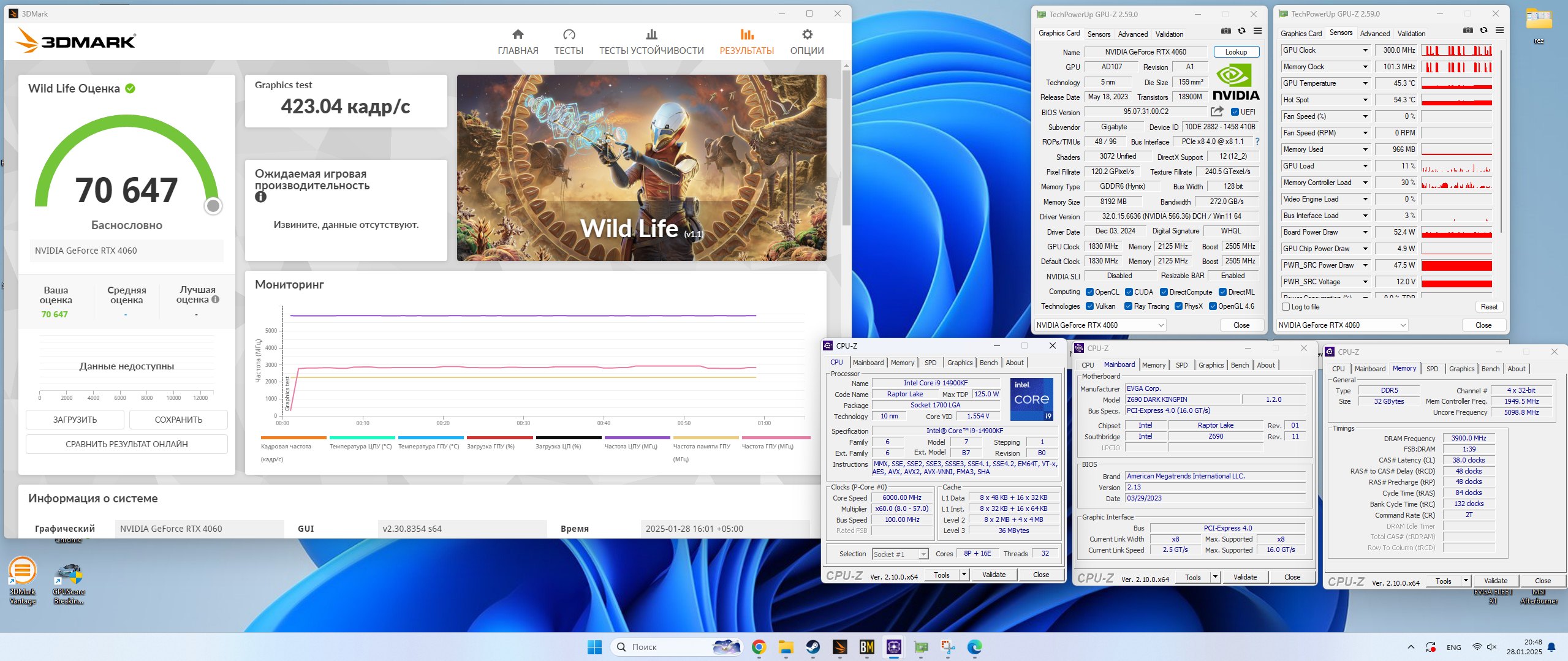
Task: Open Тесты устойчивости stress tests icon
Action: pyautogui.click(x=651, y=34)
